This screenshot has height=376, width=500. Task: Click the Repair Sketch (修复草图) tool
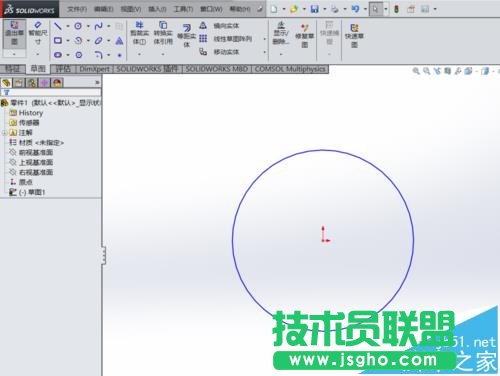pos(304,35)
